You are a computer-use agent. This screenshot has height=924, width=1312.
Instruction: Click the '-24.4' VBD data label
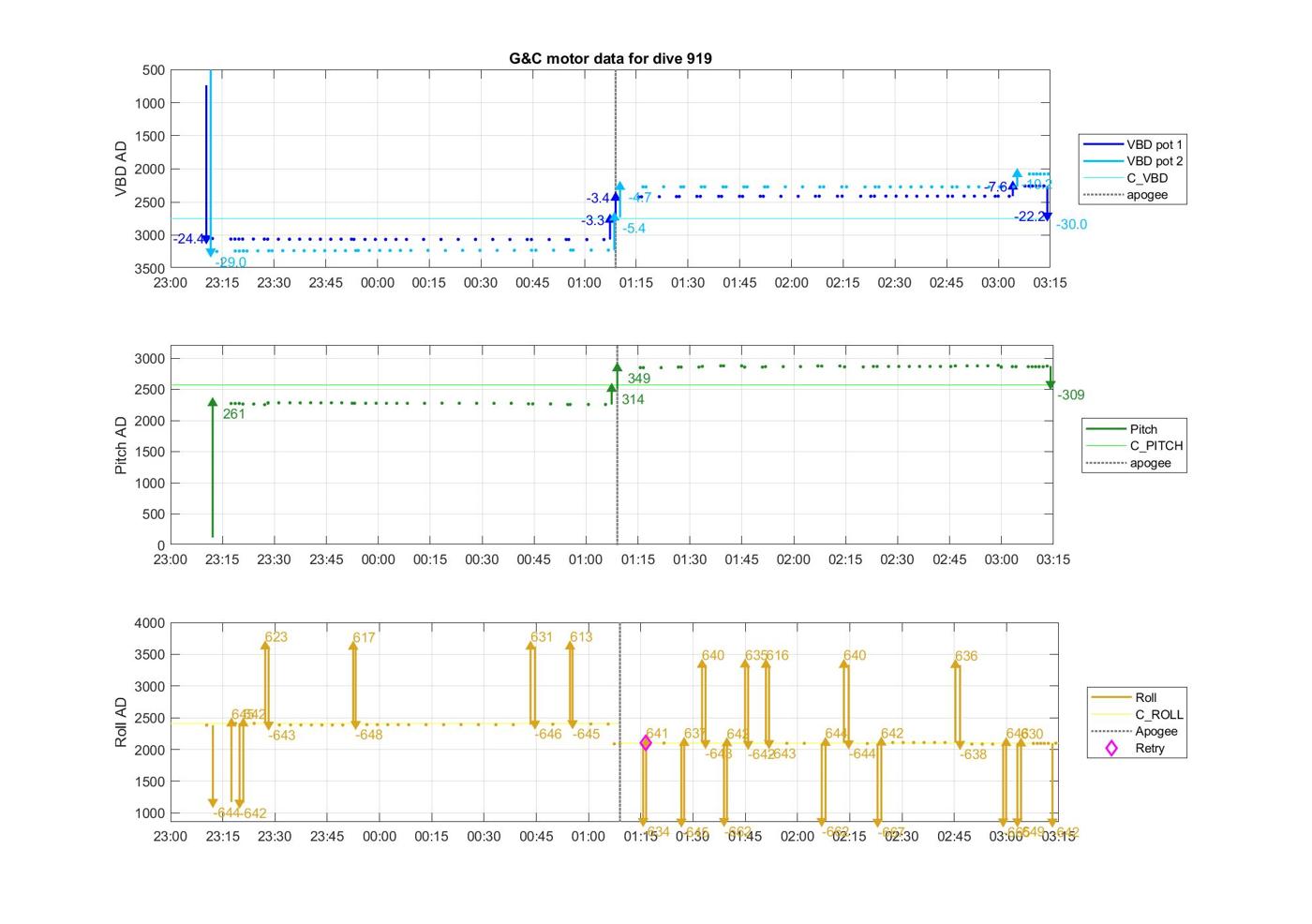click(189, 239)
